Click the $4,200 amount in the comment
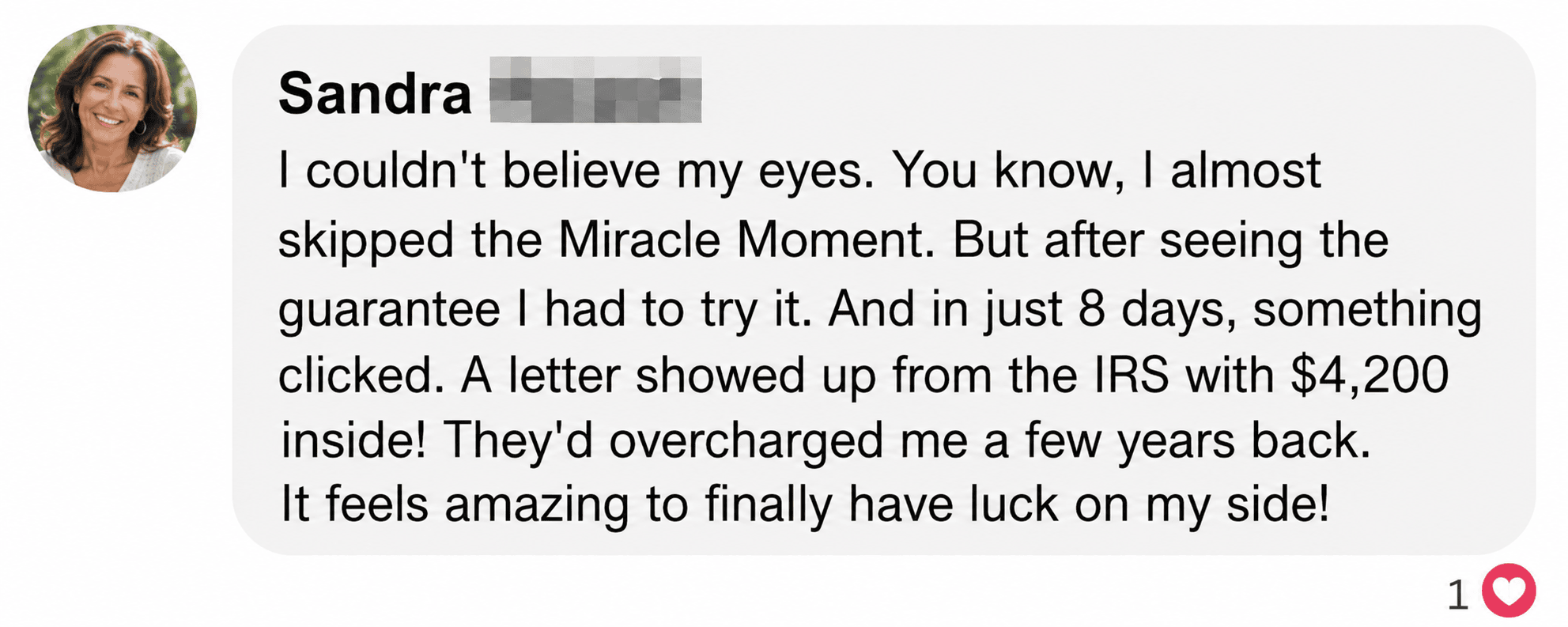 [x=1370, y=374]
